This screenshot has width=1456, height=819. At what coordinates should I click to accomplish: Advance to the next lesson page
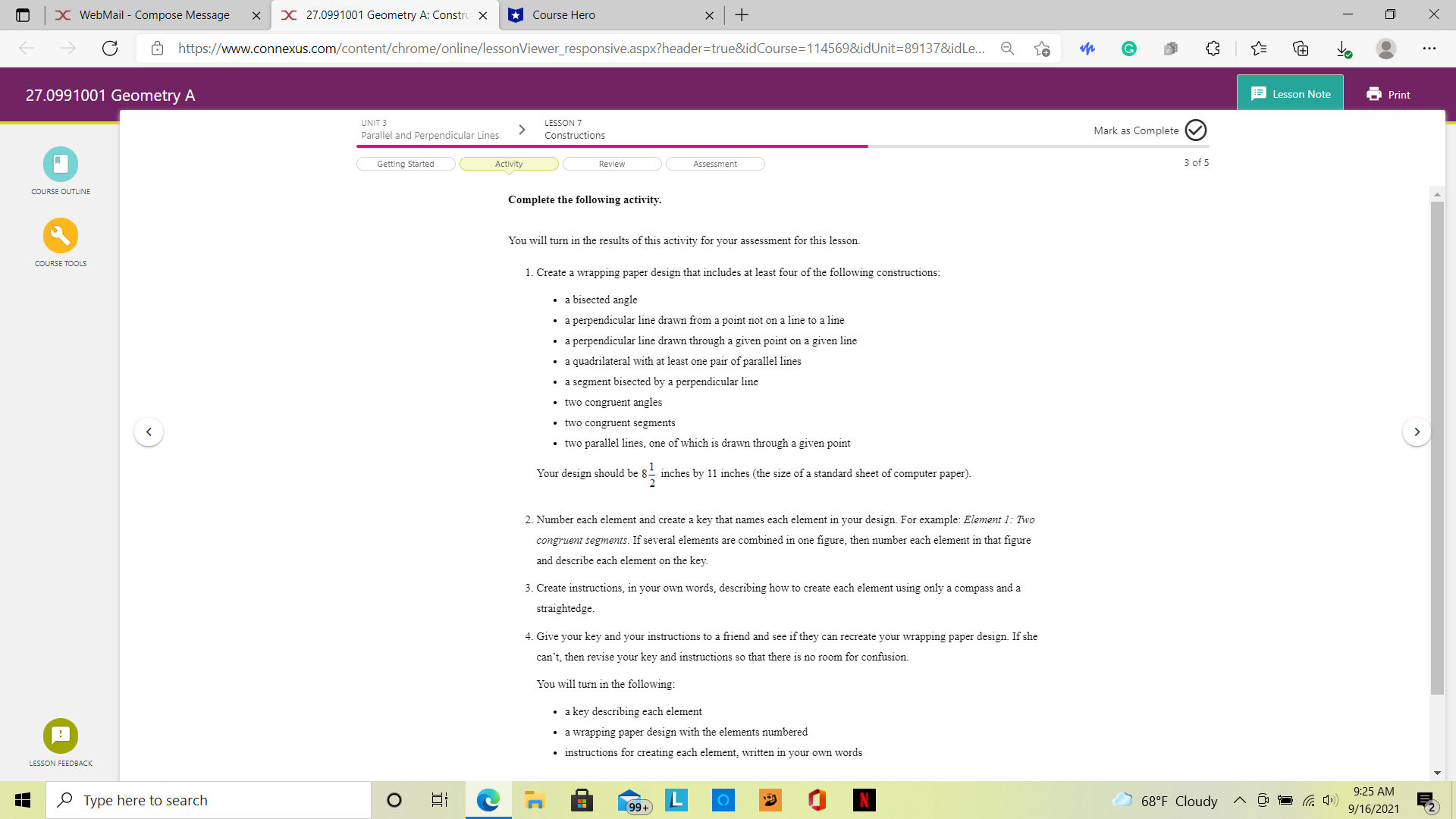tap(1417, 431)
